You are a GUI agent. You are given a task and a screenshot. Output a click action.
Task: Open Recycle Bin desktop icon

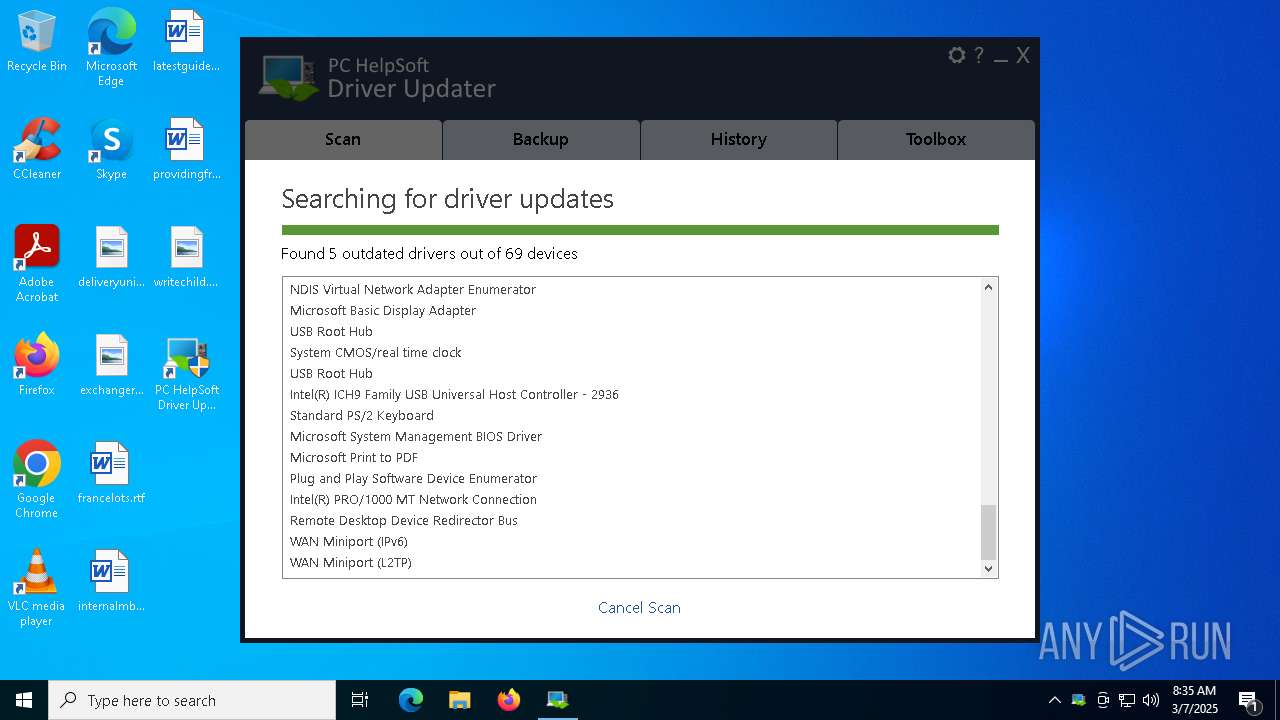(37, 42)
